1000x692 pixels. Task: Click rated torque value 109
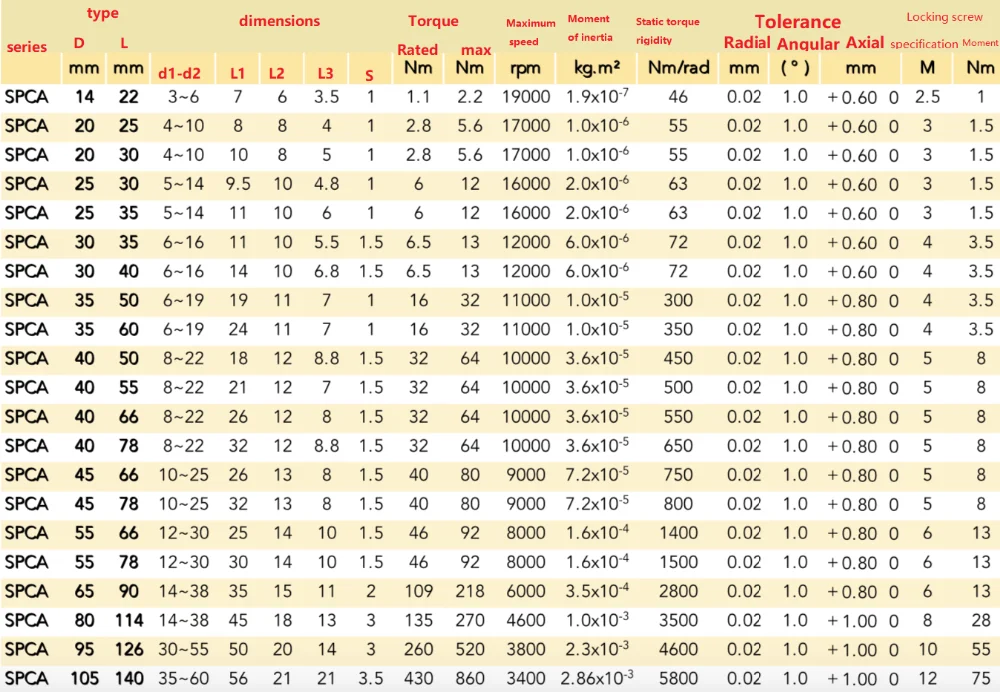click(418, 591)
